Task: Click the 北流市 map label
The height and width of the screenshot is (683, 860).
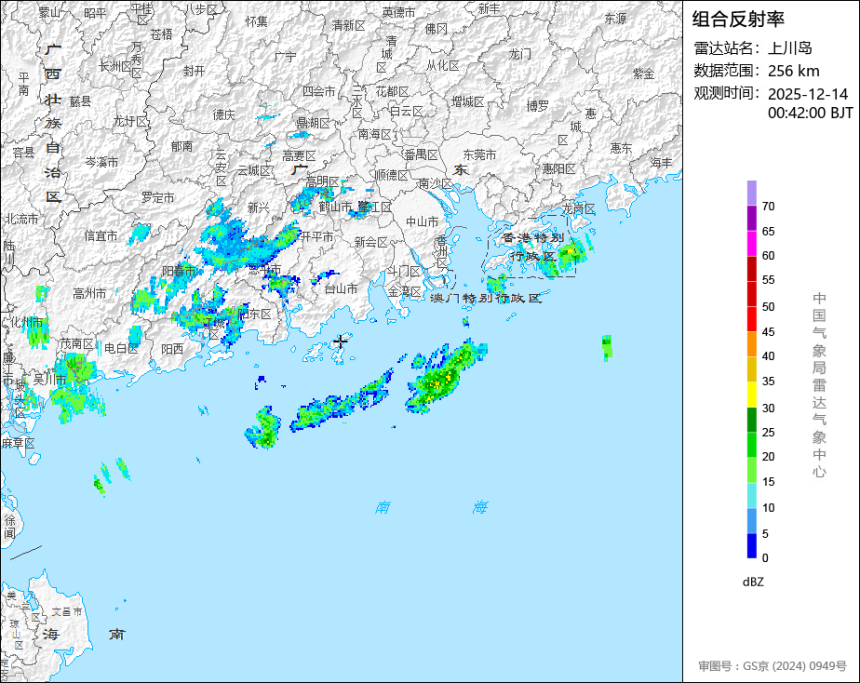Action: (x=22, y=219)
